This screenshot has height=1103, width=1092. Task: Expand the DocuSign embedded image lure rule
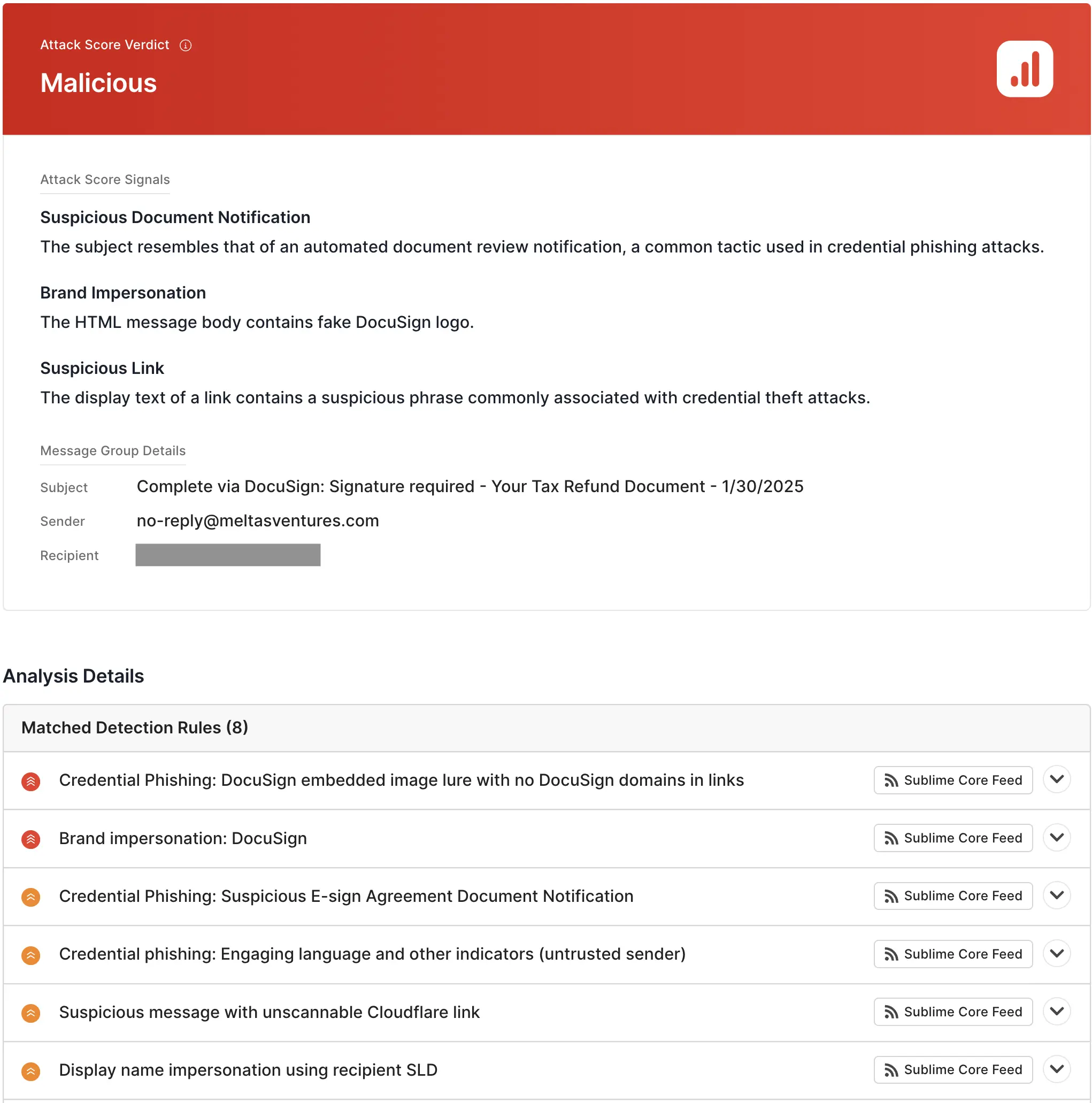[1056, 779]
